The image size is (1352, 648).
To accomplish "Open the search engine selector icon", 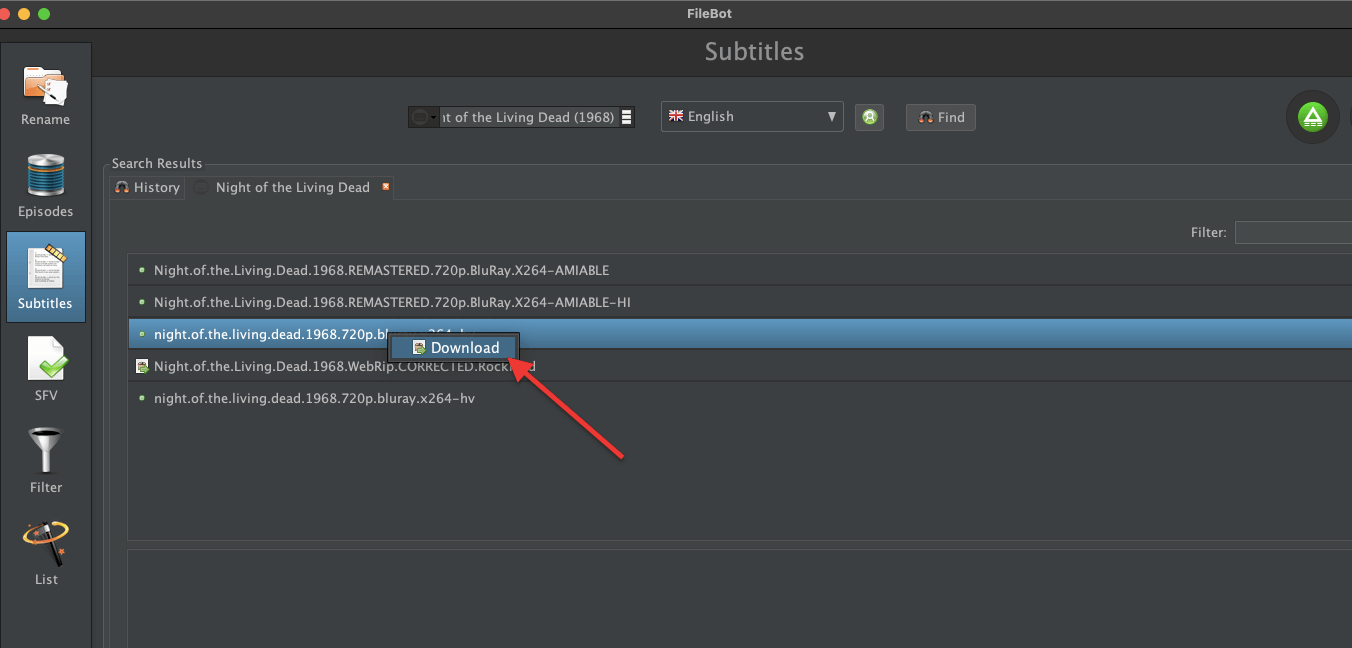I will [424, 117].
